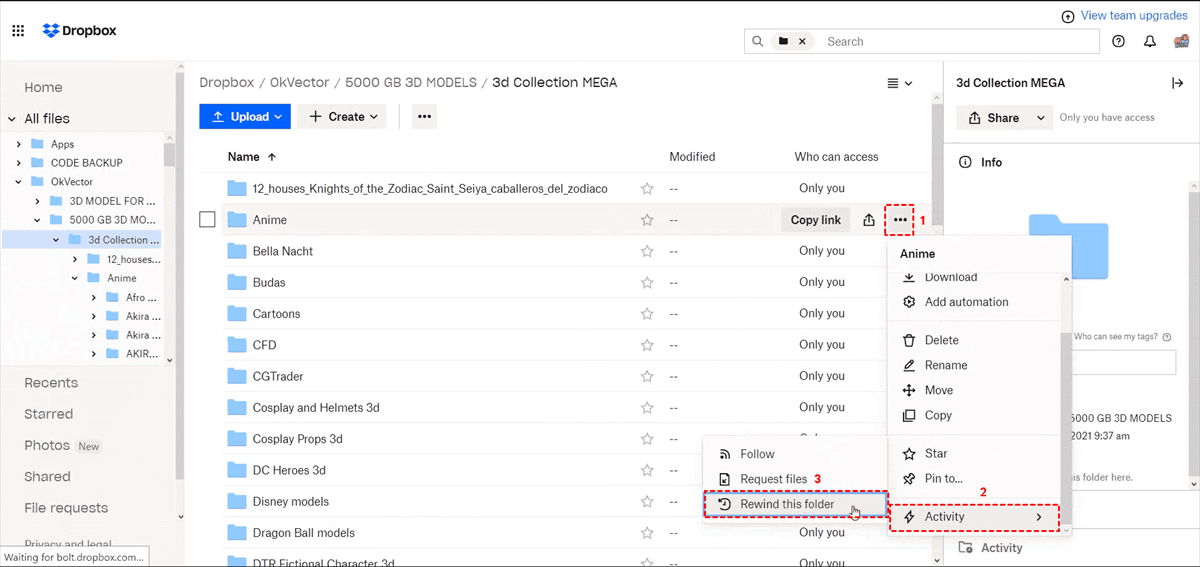
Task: Select Follow in the submenu
Action: coord(757,454)
